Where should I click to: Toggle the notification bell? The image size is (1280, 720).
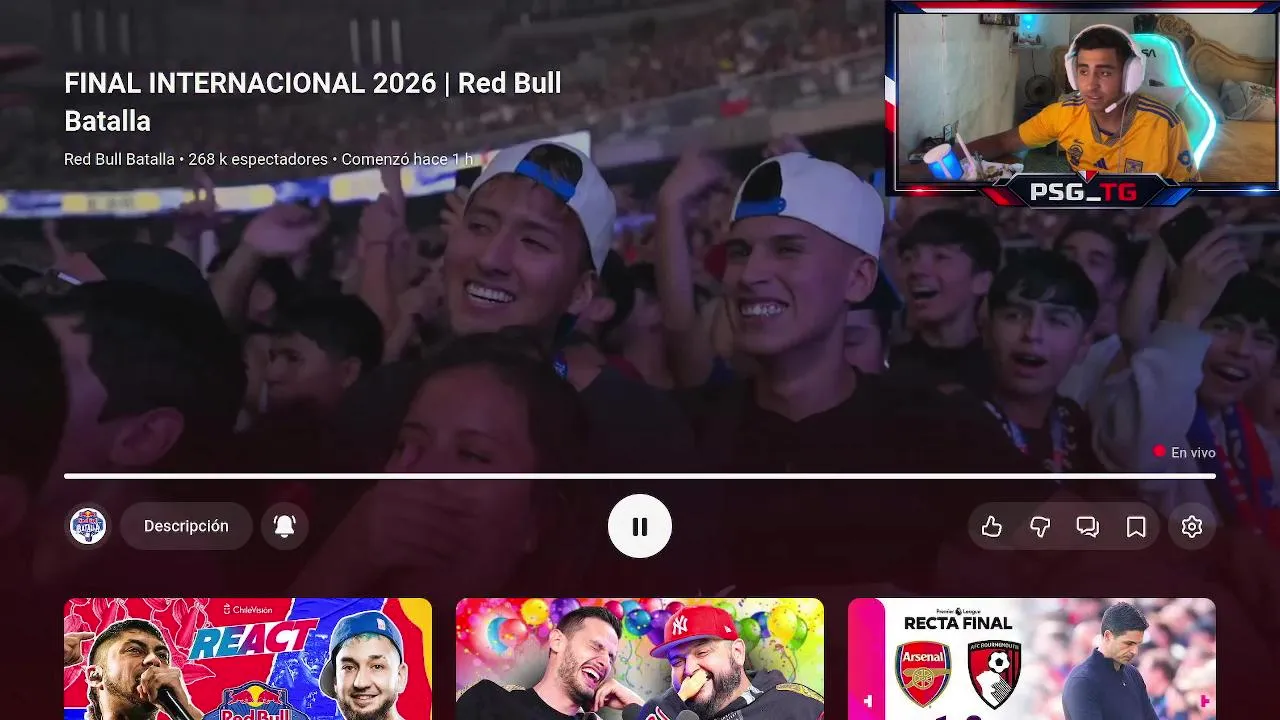(x=285, y=526)
